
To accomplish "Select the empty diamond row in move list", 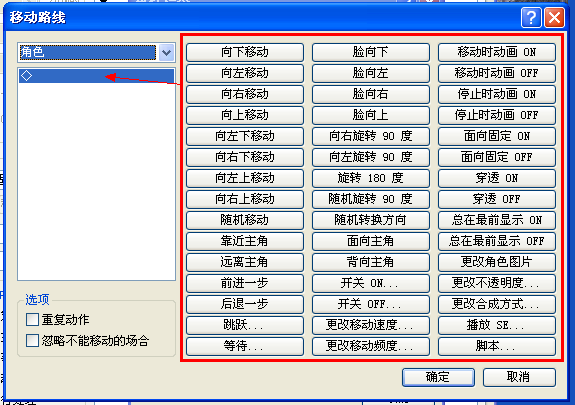I will (x=96, y=76).
